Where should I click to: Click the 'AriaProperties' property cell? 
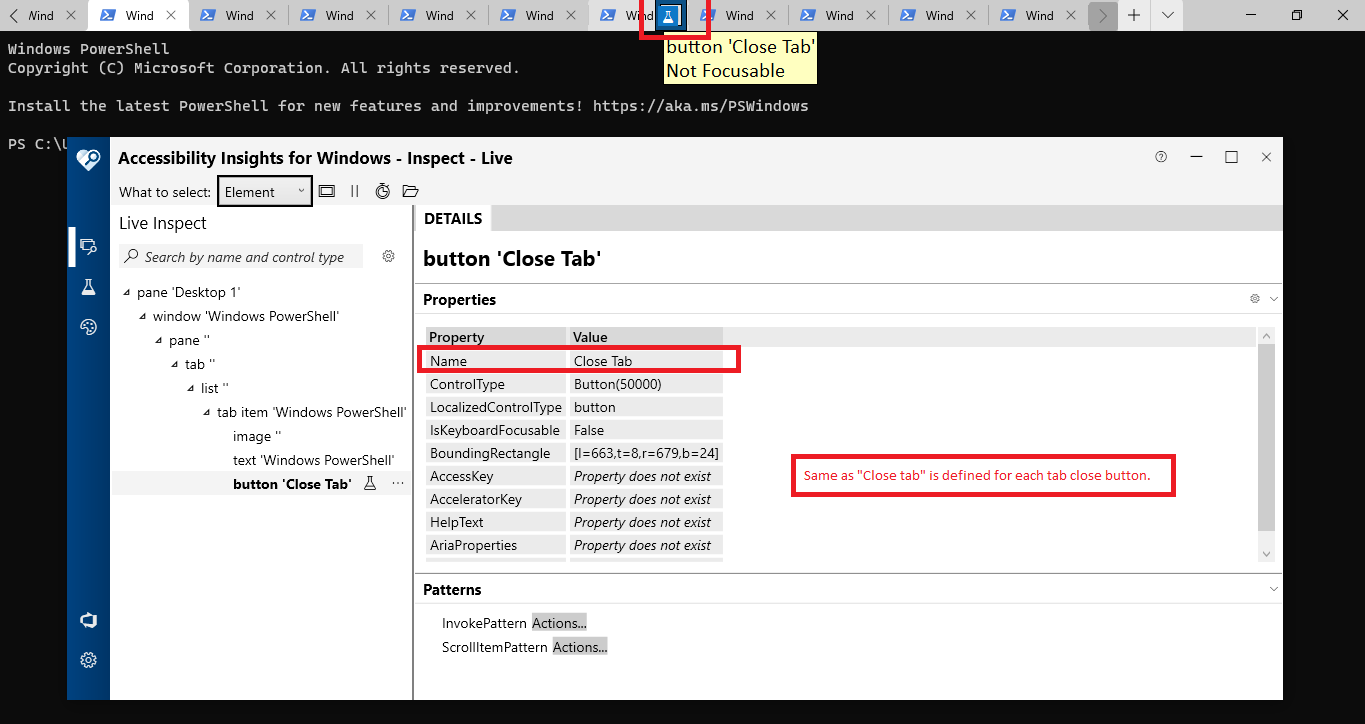click(496, 545)
